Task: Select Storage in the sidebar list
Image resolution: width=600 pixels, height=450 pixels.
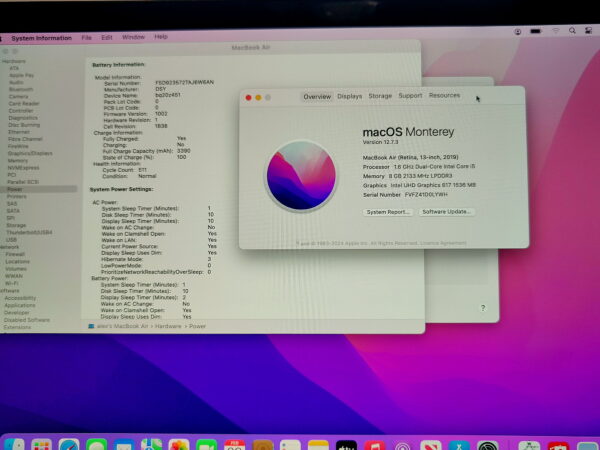Action: [x=16, y=225]
